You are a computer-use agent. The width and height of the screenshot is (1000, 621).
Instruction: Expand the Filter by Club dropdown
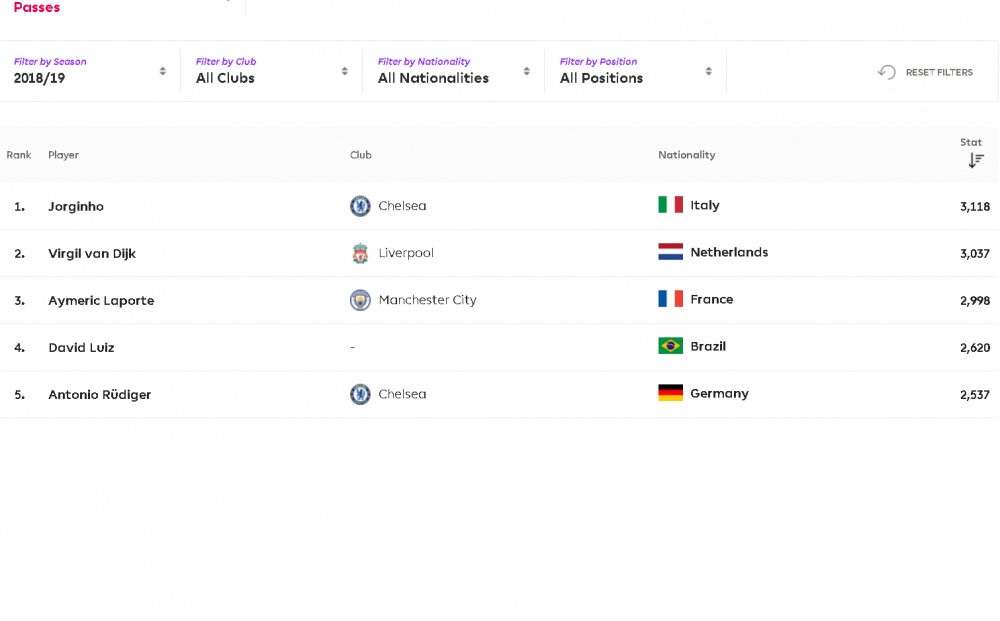point(272,71)
